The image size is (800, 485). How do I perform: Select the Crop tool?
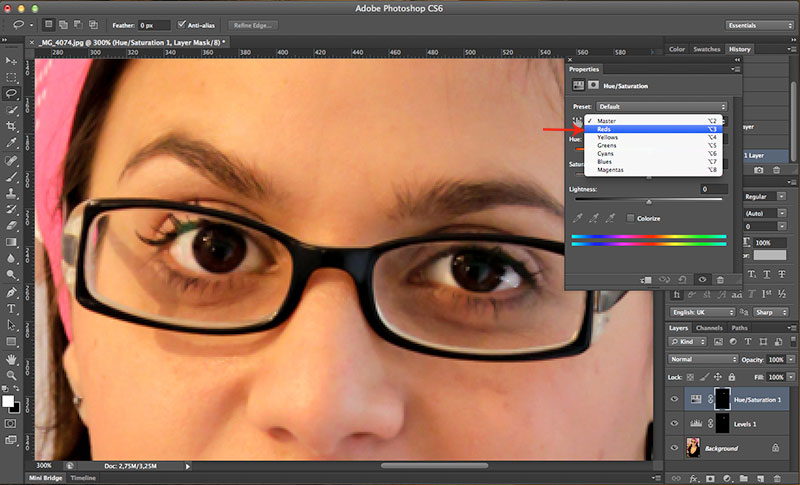click(11, 126)
